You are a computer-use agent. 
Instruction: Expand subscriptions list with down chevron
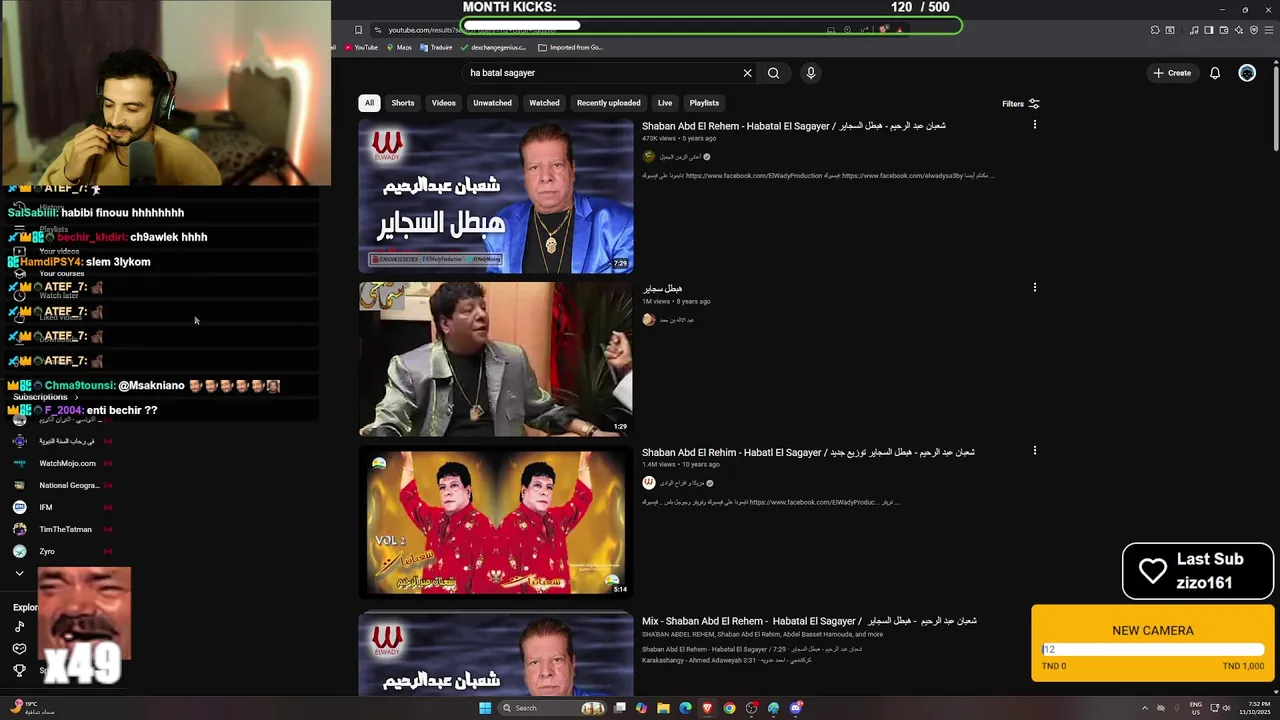point(19,573)
